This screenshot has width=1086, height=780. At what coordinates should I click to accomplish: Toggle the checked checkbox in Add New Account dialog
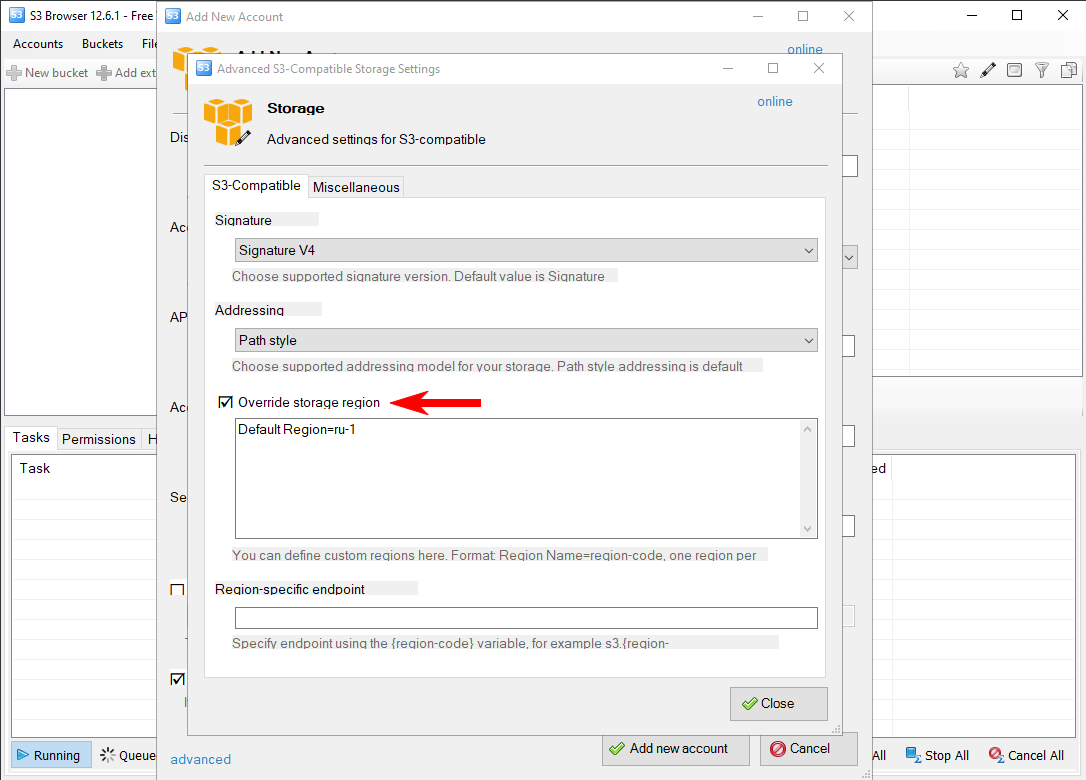coord(177,679)
